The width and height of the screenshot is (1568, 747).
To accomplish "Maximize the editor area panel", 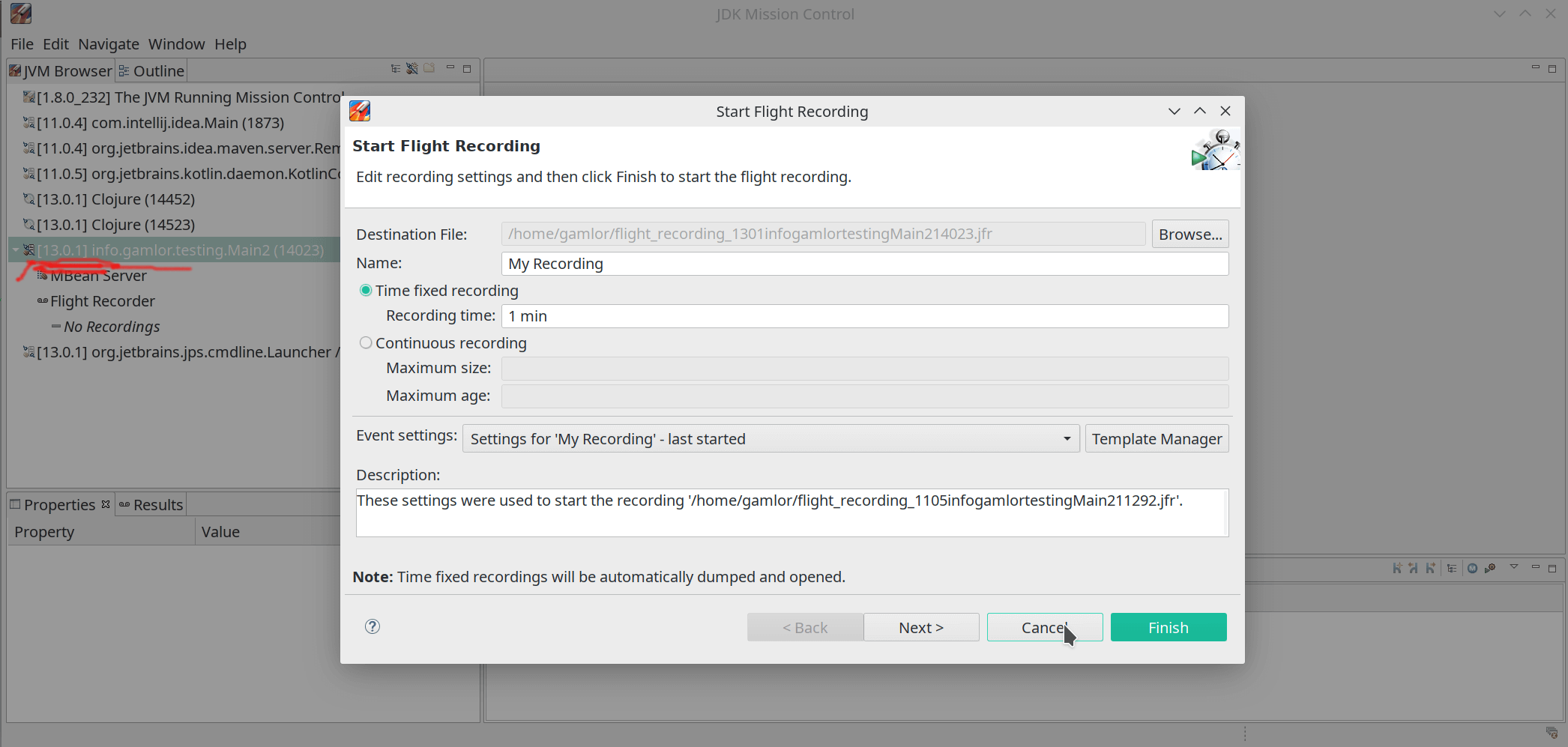I will 1552,69.
